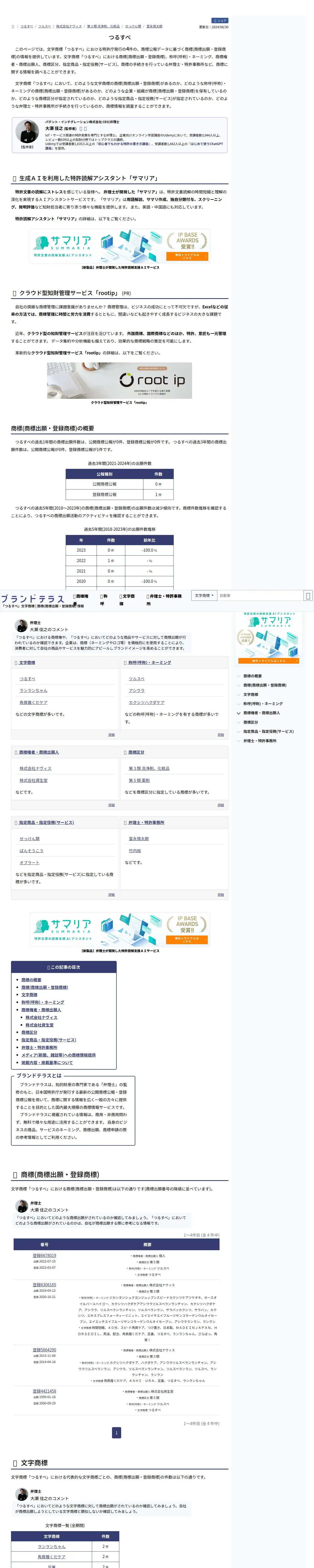Collapse 商標権者・商標出願人 in sidebar

pos(262,712)
